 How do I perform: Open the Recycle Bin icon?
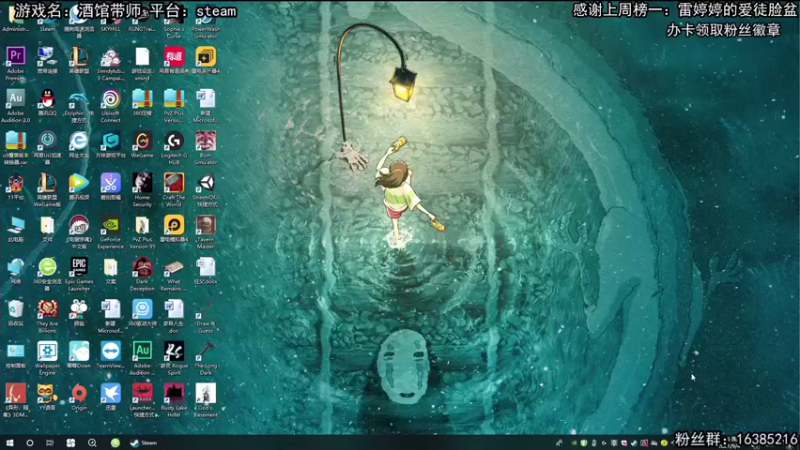15,310
